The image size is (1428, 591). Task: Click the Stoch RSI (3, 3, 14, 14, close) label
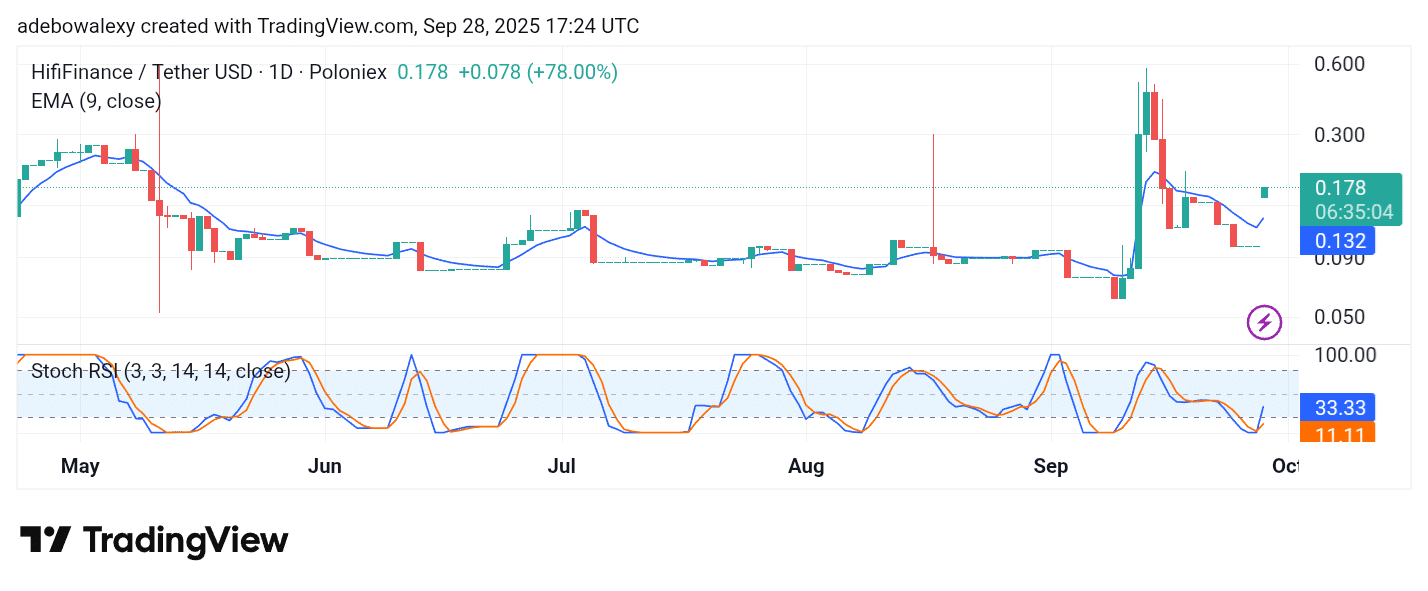coord(161,371)
